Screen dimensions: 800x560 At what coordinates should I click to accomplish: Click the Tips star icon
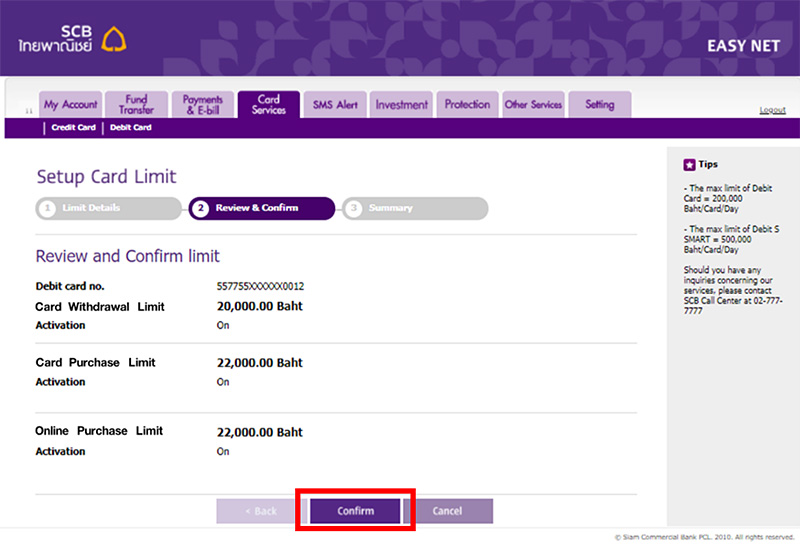point(689,165)
